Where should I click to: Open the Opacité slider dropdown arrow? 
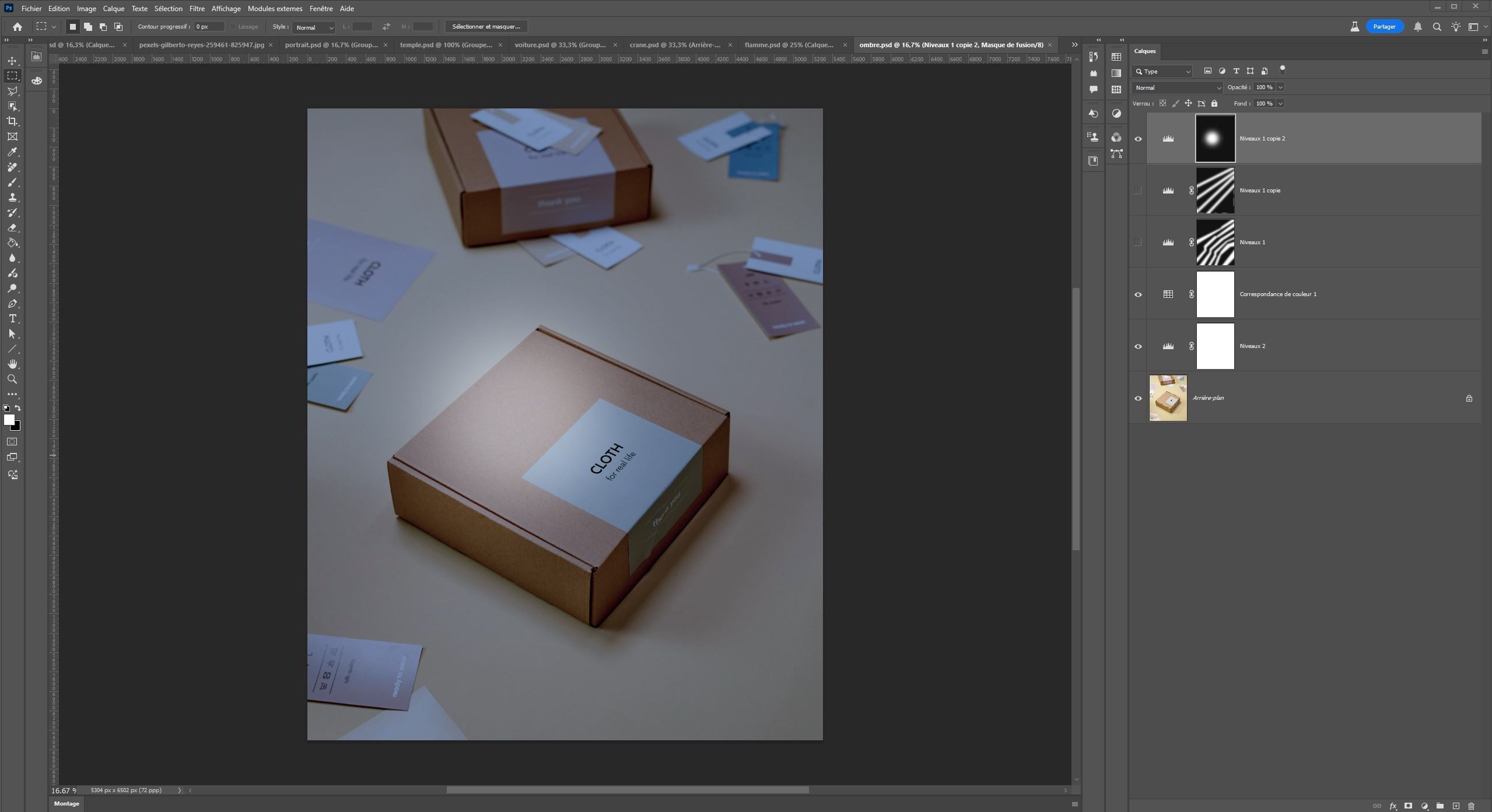(x=1280, y=87)
